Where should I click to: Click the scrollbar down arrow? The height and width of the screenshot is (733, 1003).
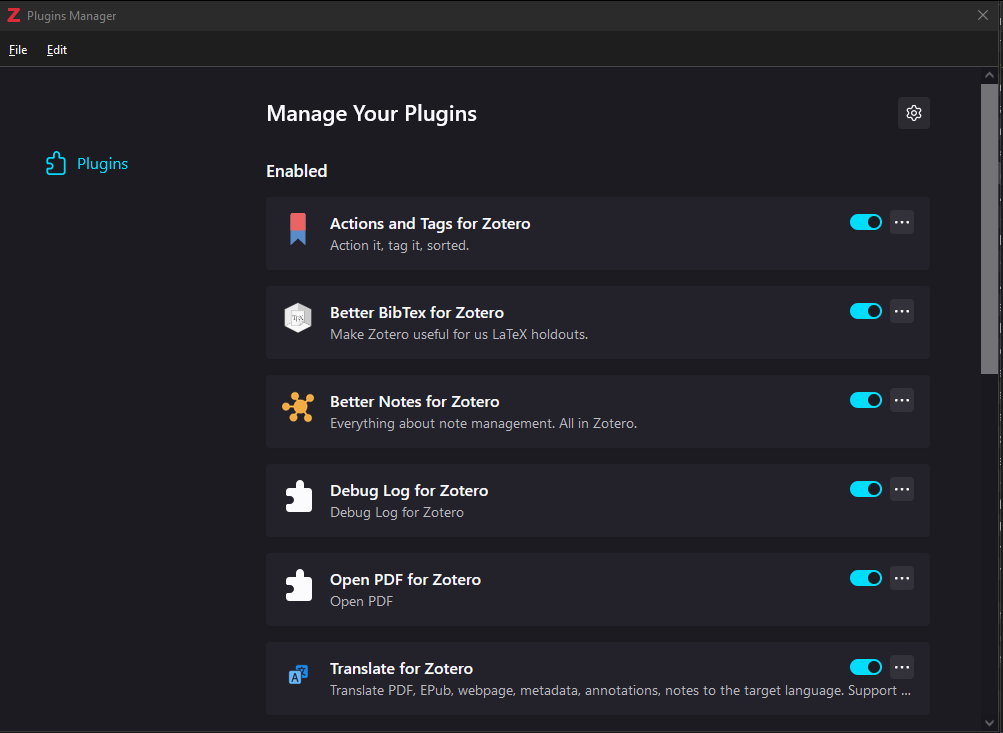click(x=989, y=723)
